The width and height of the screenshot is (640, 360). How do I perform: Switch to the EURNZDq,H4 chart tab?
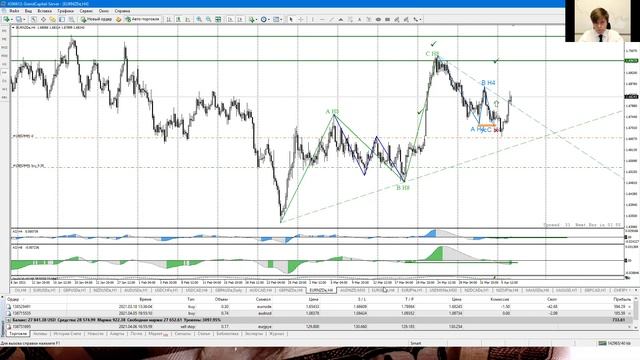322,290
